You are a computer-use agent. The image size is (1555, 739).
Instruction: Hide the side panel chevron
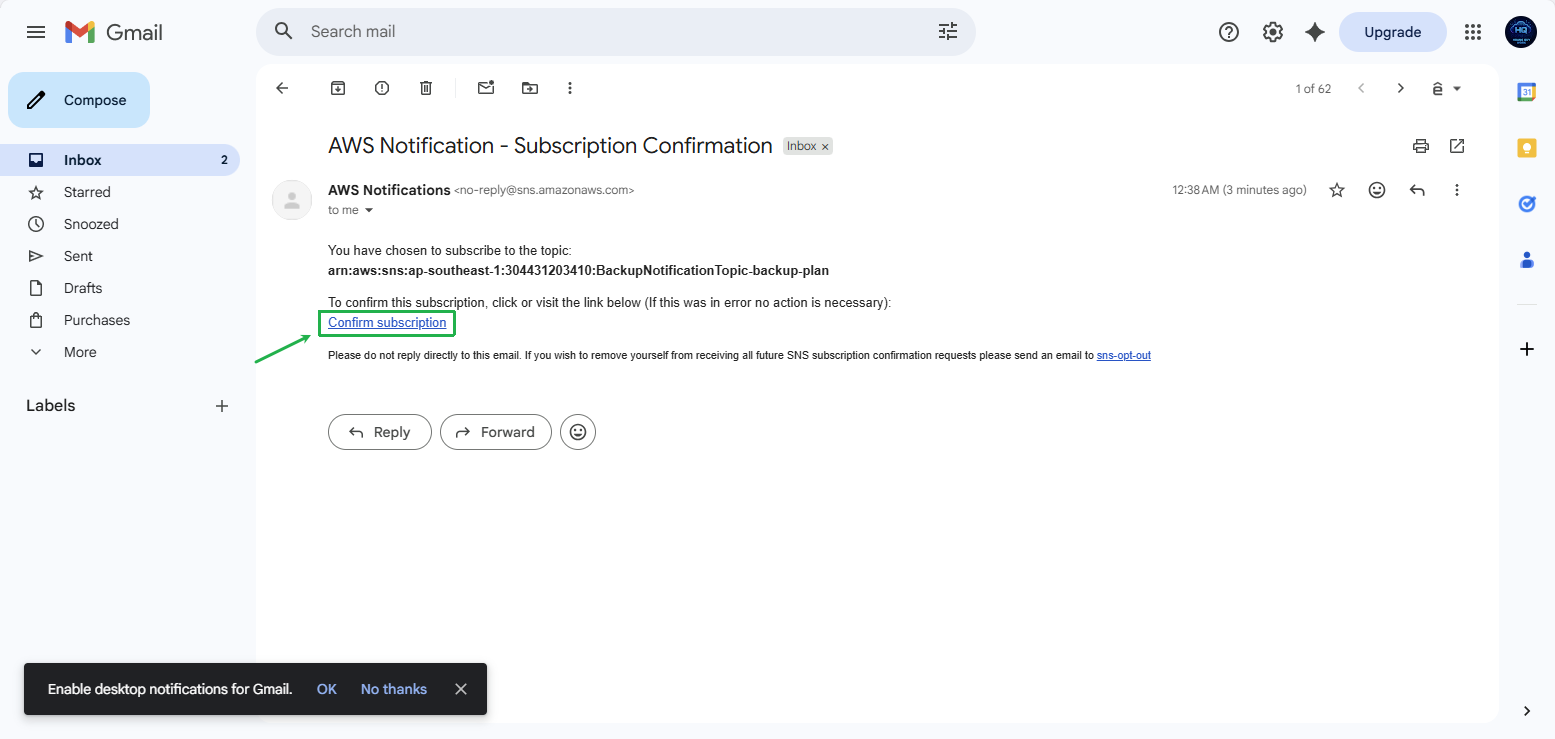point(1527,711)
